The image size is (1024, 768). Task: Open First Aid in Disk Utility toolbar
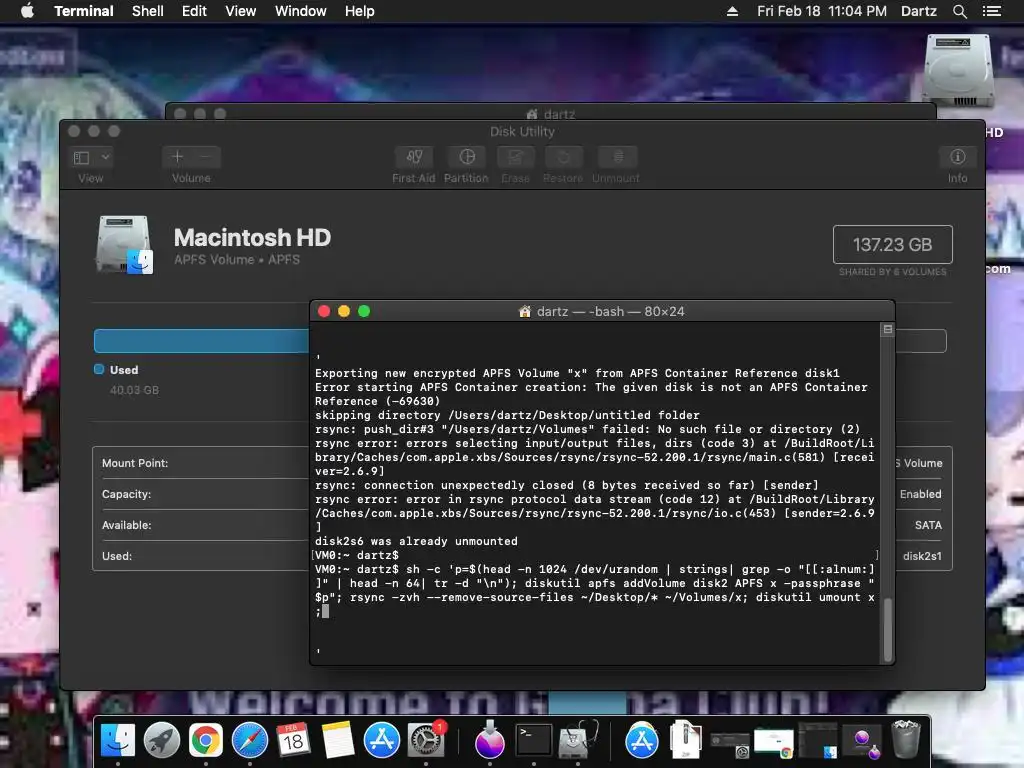pyautogui.click(x=413, y=157)
